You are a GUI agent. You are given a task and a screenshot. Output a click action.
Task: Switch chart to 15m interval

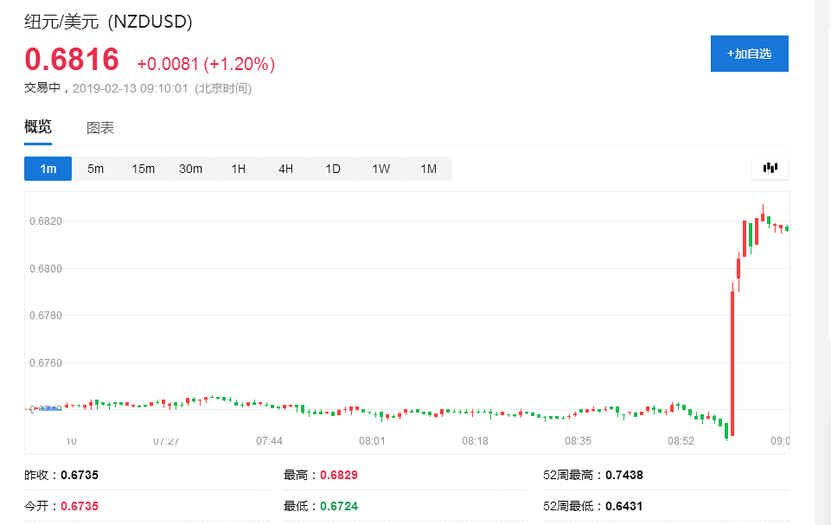tap(143, 169)
